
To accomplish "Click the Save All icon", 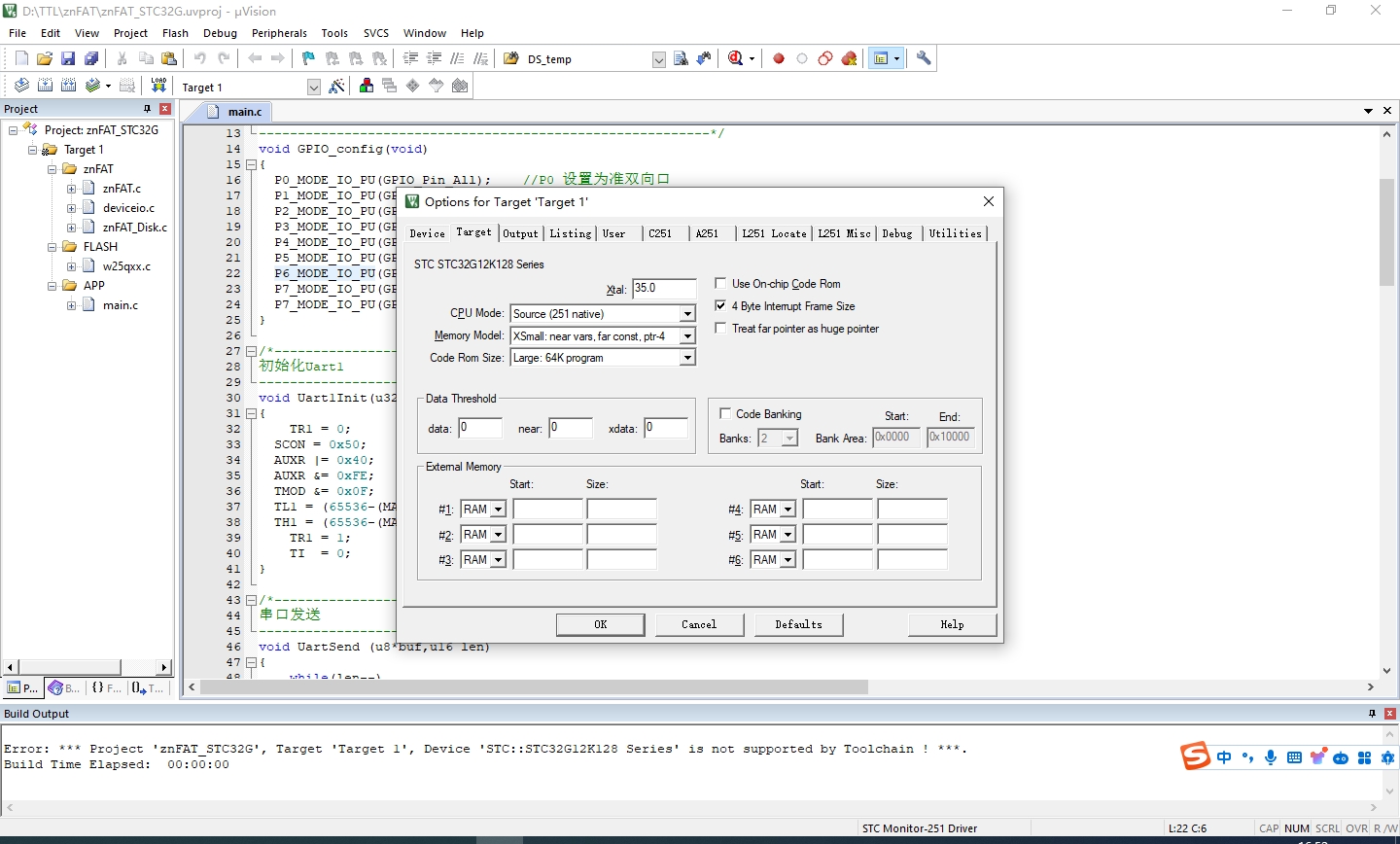I will coord(91,58).
